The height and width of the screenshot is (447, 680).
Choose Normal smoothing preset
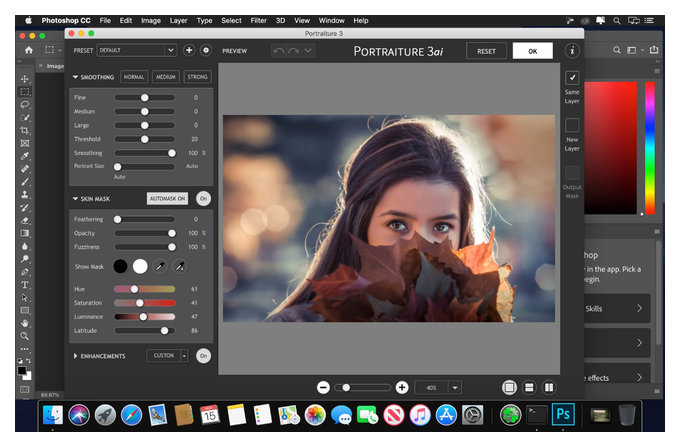coord(134,77)
